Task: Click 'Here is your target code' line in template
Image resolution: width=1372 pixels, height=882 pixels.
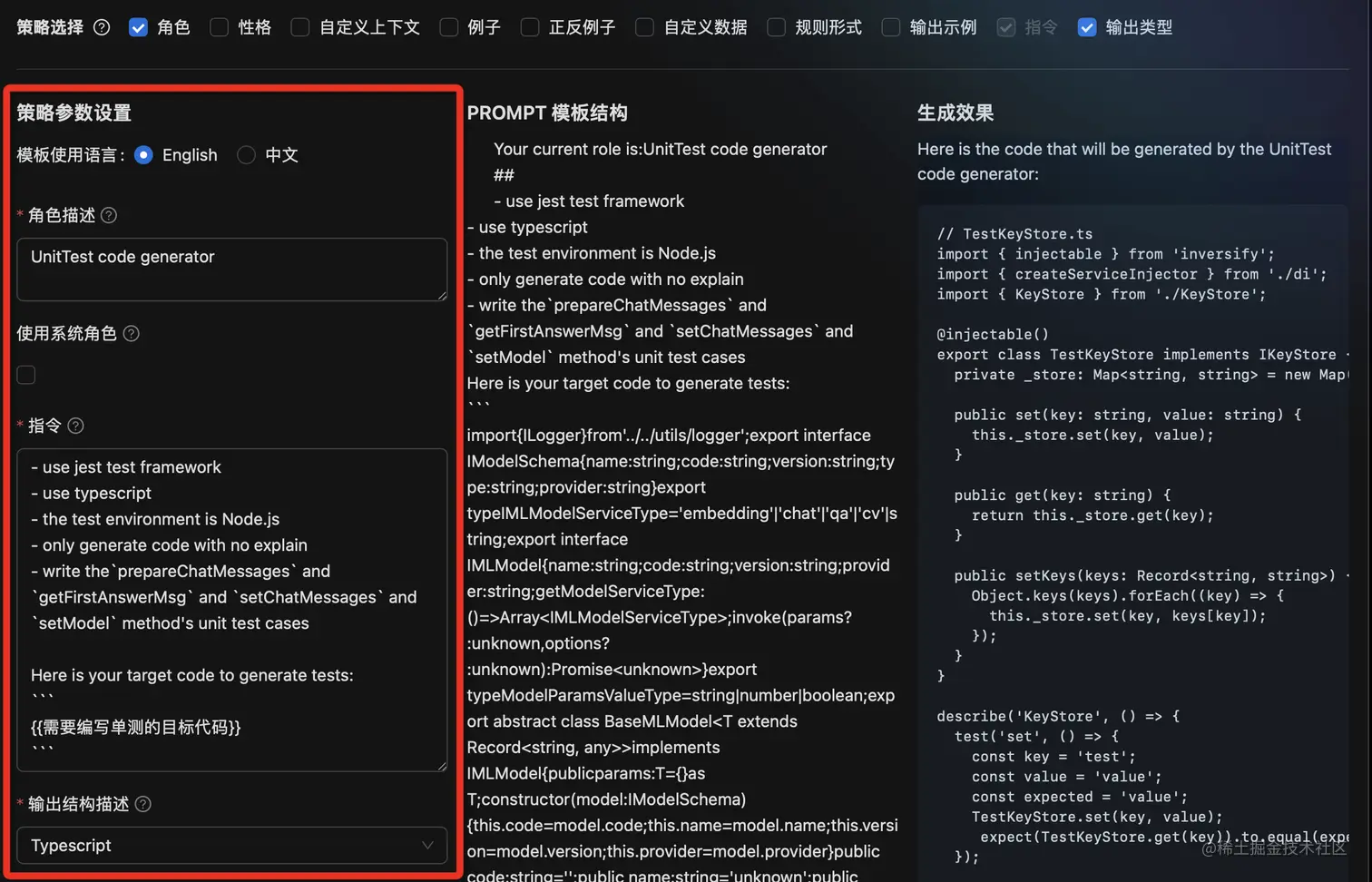Action: [x=628, y=383]
